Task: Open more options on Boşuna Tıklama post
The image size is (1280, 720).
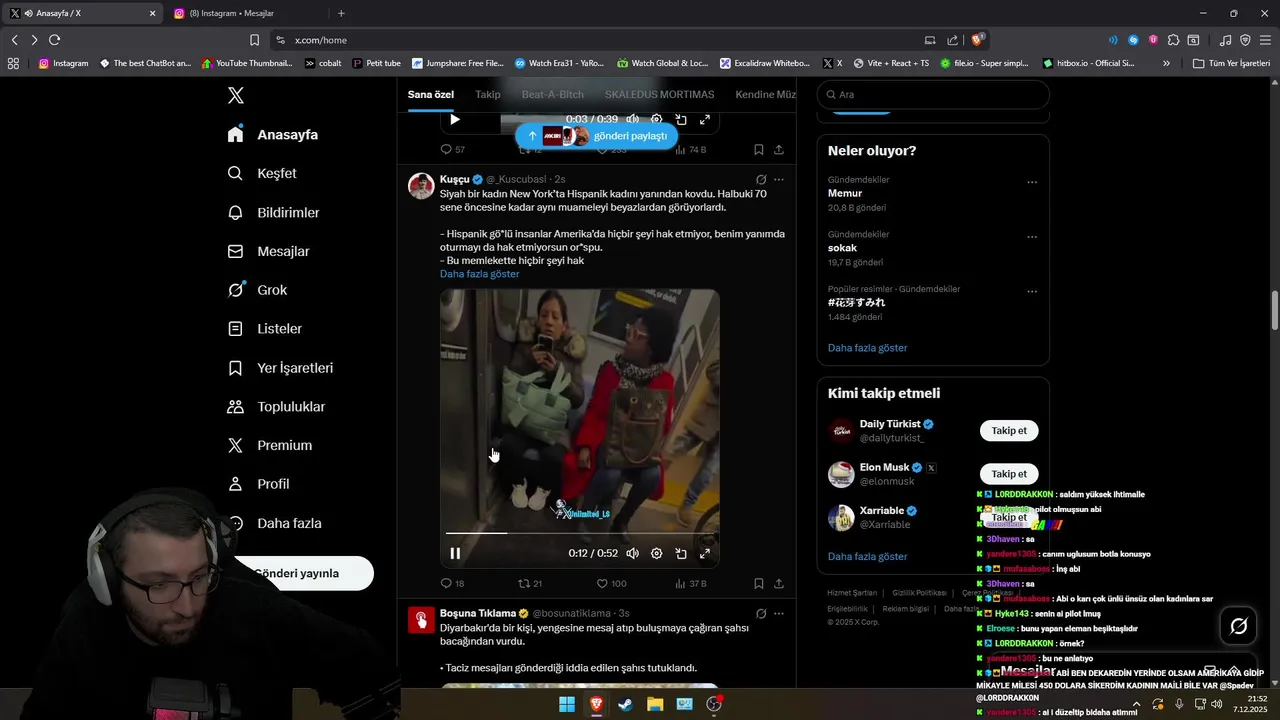Action: 779,613
